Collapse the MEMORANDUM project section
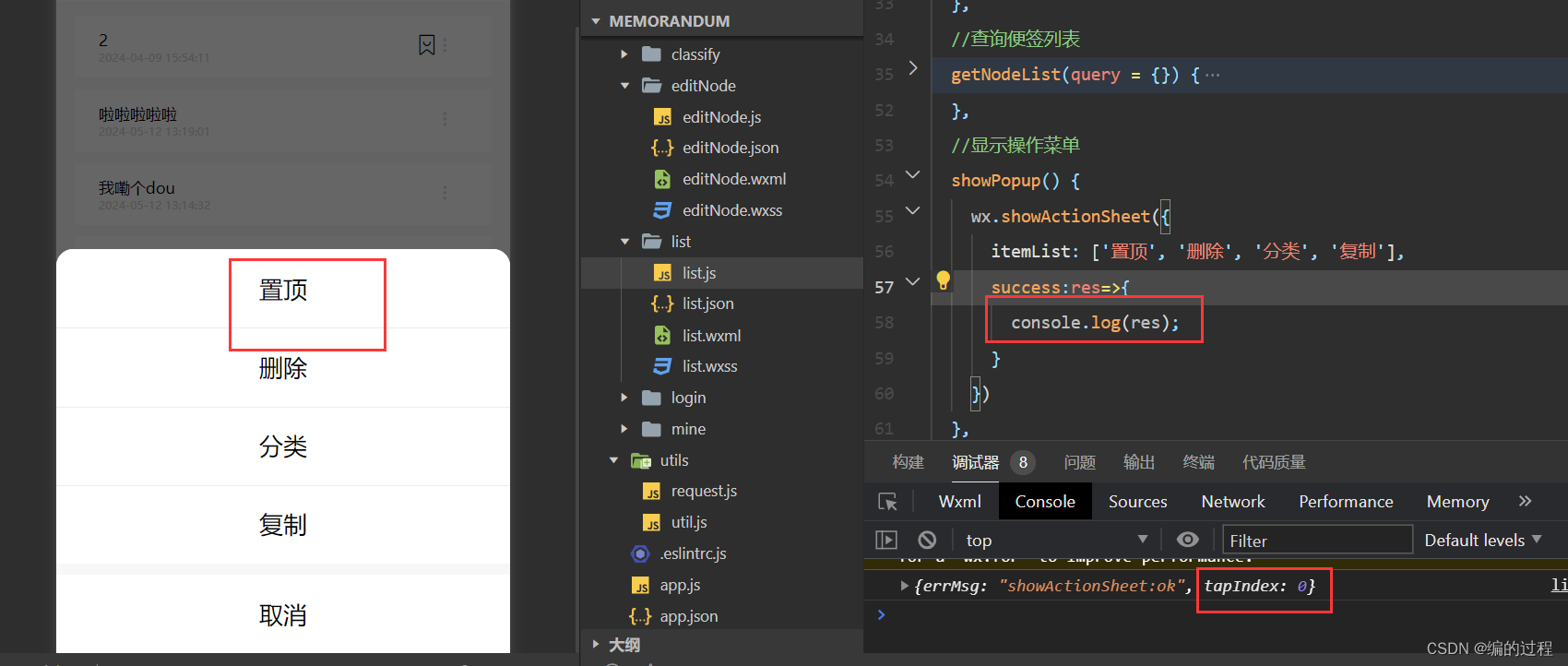The height and width of the screenshot is (666, 1568). (596, 21)
